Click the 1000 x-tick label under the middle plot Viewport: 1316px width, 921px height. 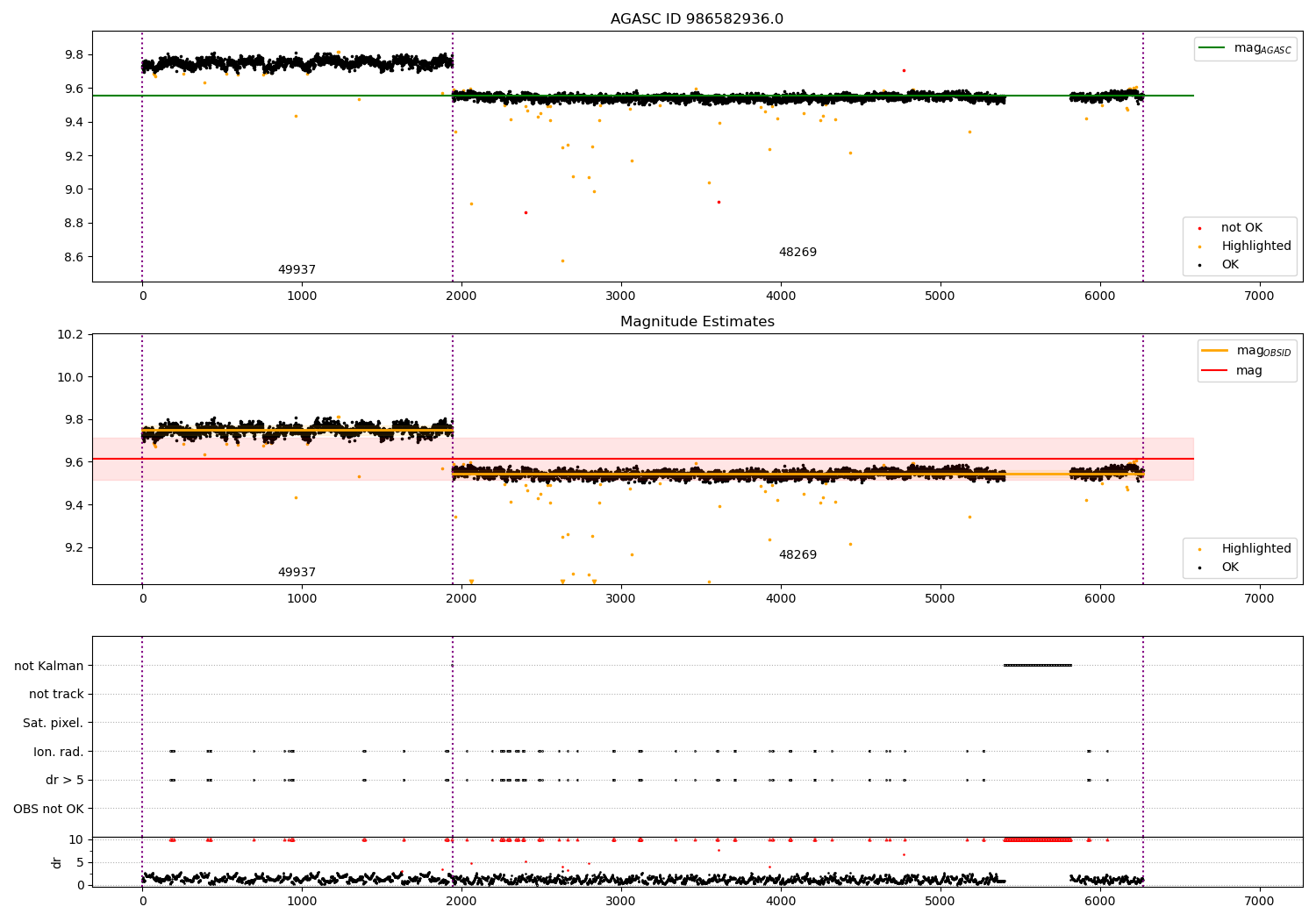(302, 599)
